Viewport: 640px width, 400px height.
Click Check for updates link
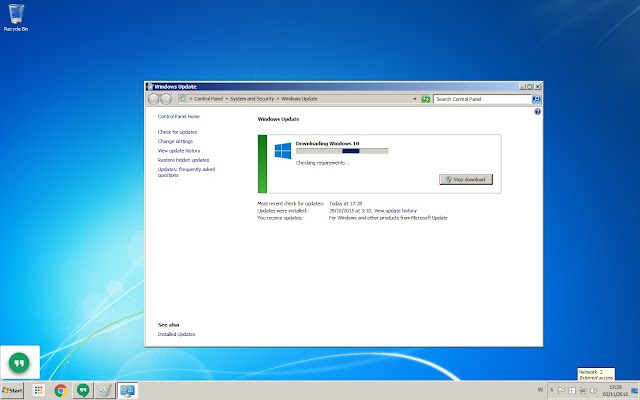pyautogui.click(x=177, y=132)
